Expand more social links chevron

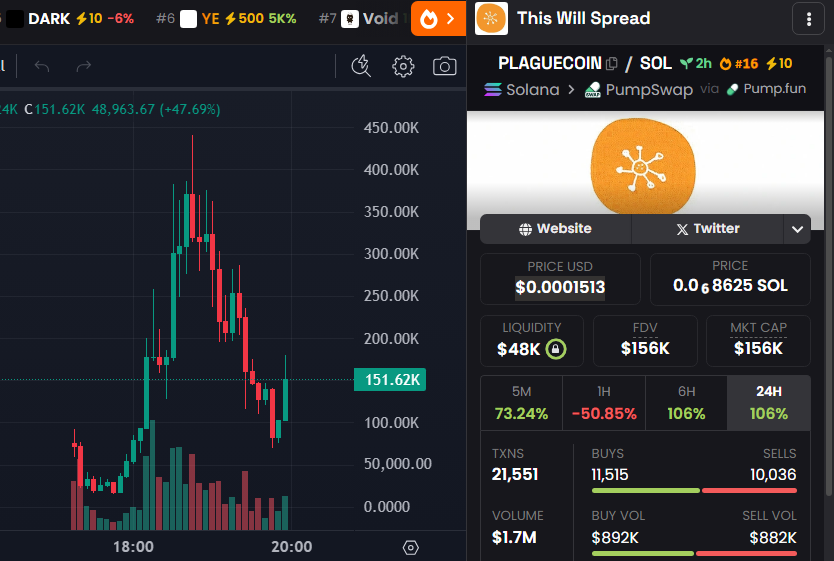(x=797, y=229)
